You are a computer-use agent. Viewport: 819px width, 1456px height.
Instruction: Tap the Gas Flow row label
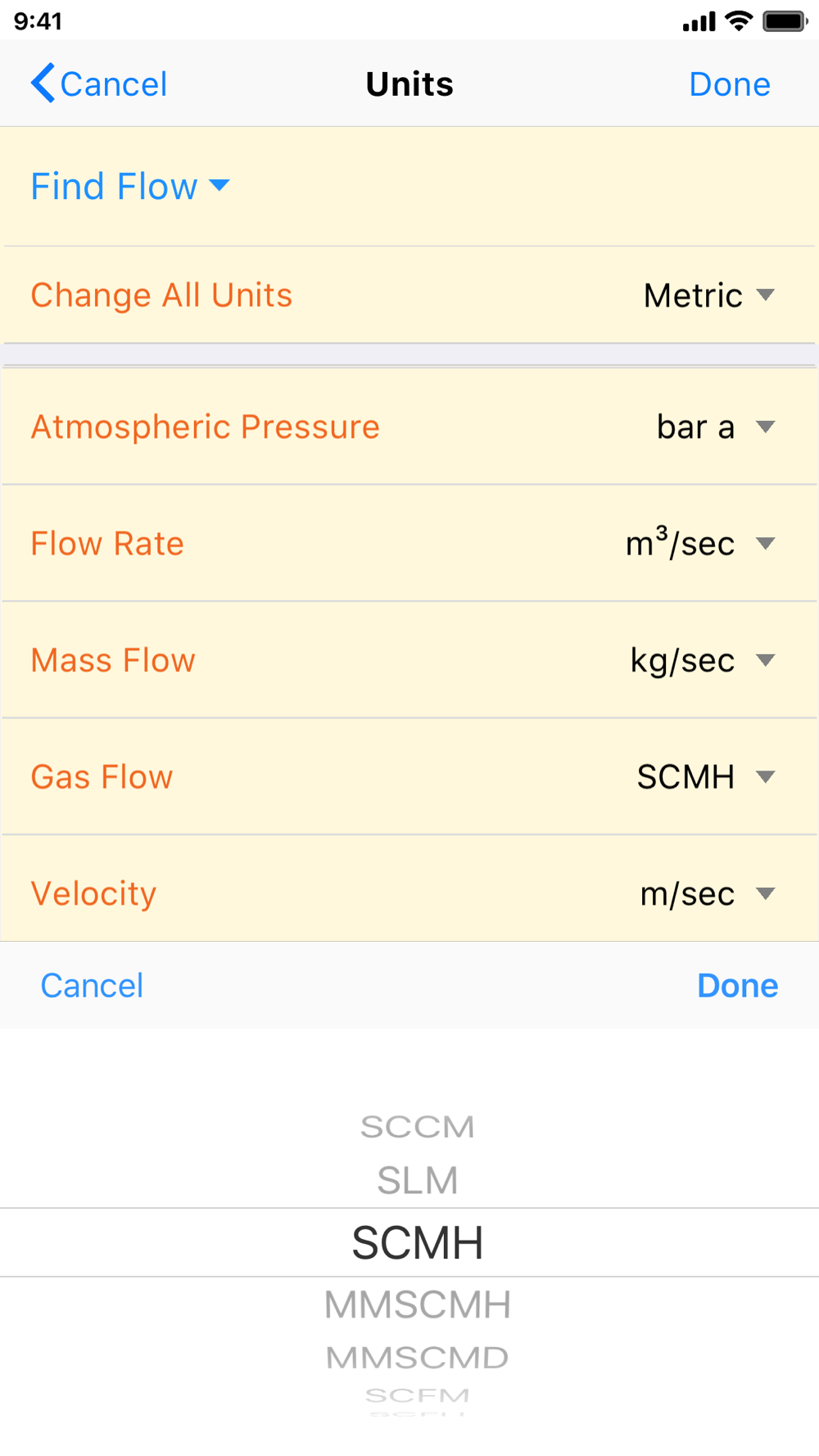(x=102, y=776)
